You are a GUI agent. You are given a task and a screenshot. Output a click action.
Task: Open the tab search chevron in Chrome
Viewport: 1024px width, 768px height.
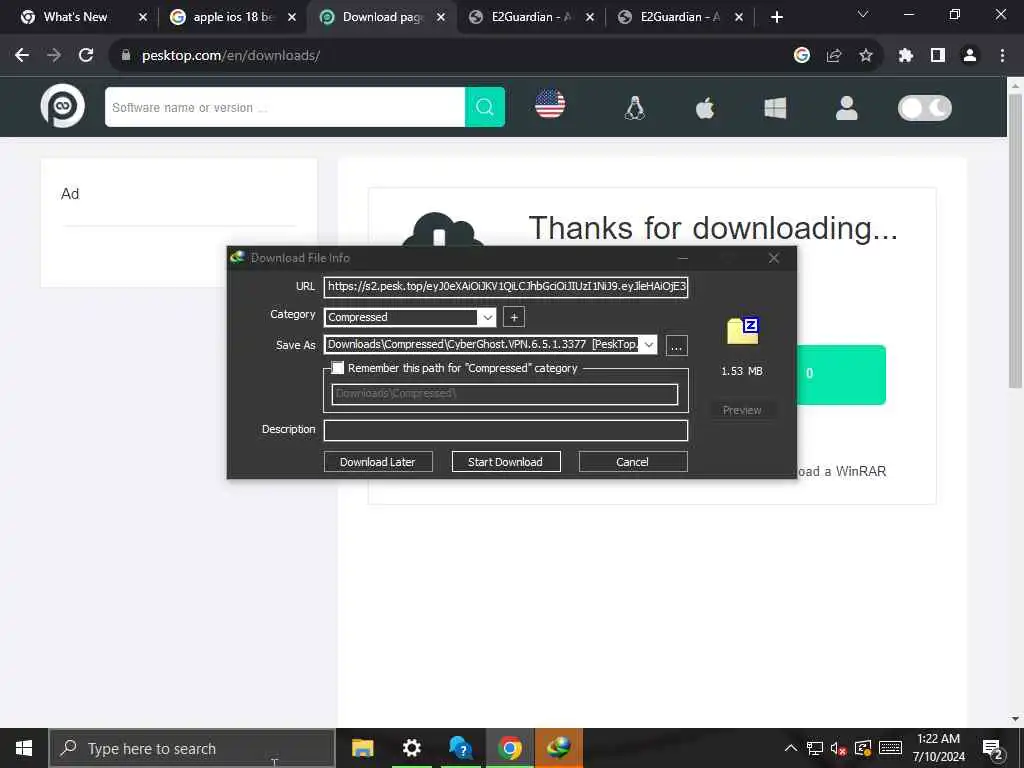pos(863,14)
